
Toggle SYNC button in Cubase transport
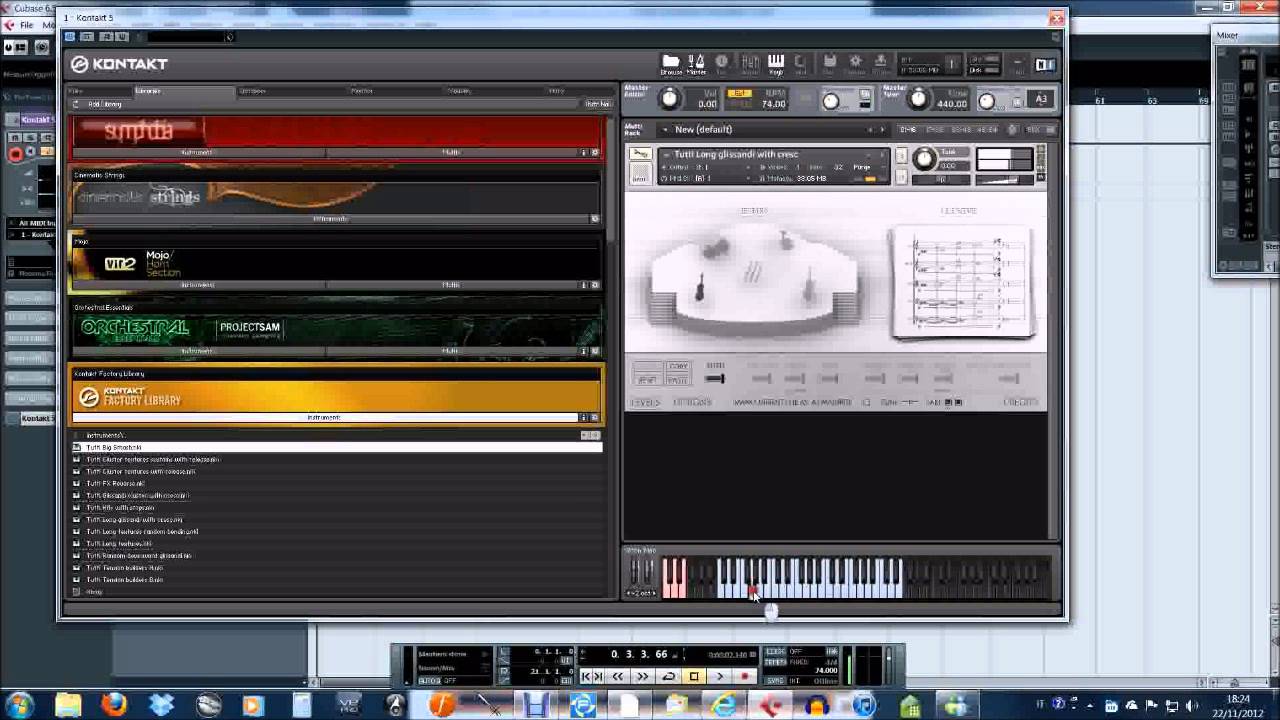coord(775,680)
